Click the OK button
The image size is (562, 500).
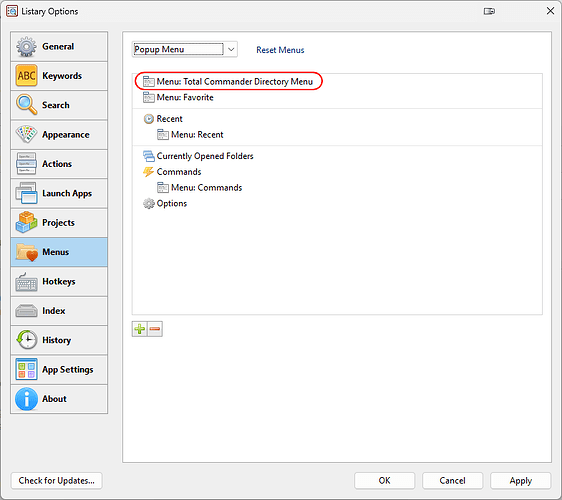pos(385,480)
